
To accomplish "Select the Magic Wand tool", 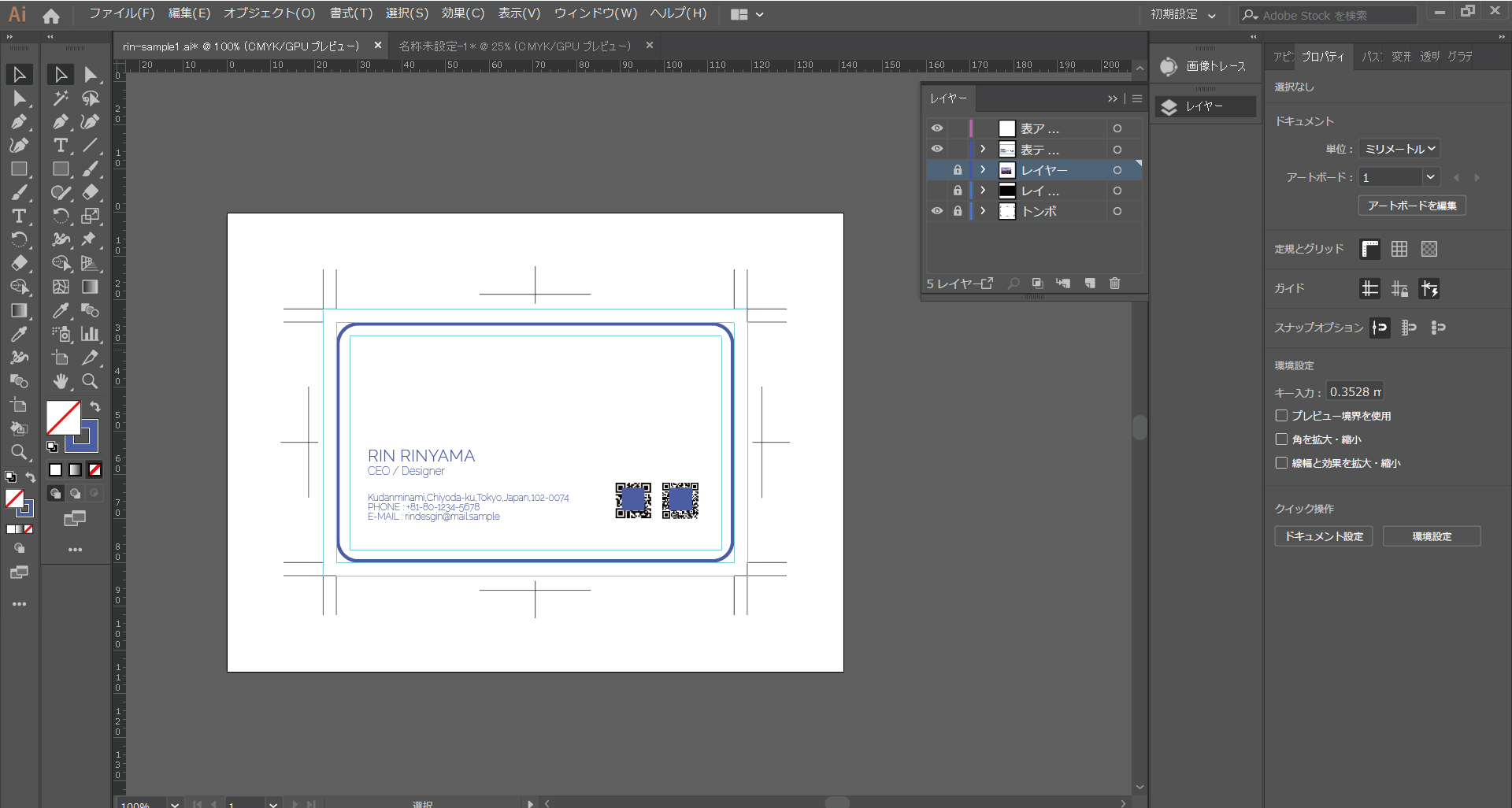I will click(61, 98).
